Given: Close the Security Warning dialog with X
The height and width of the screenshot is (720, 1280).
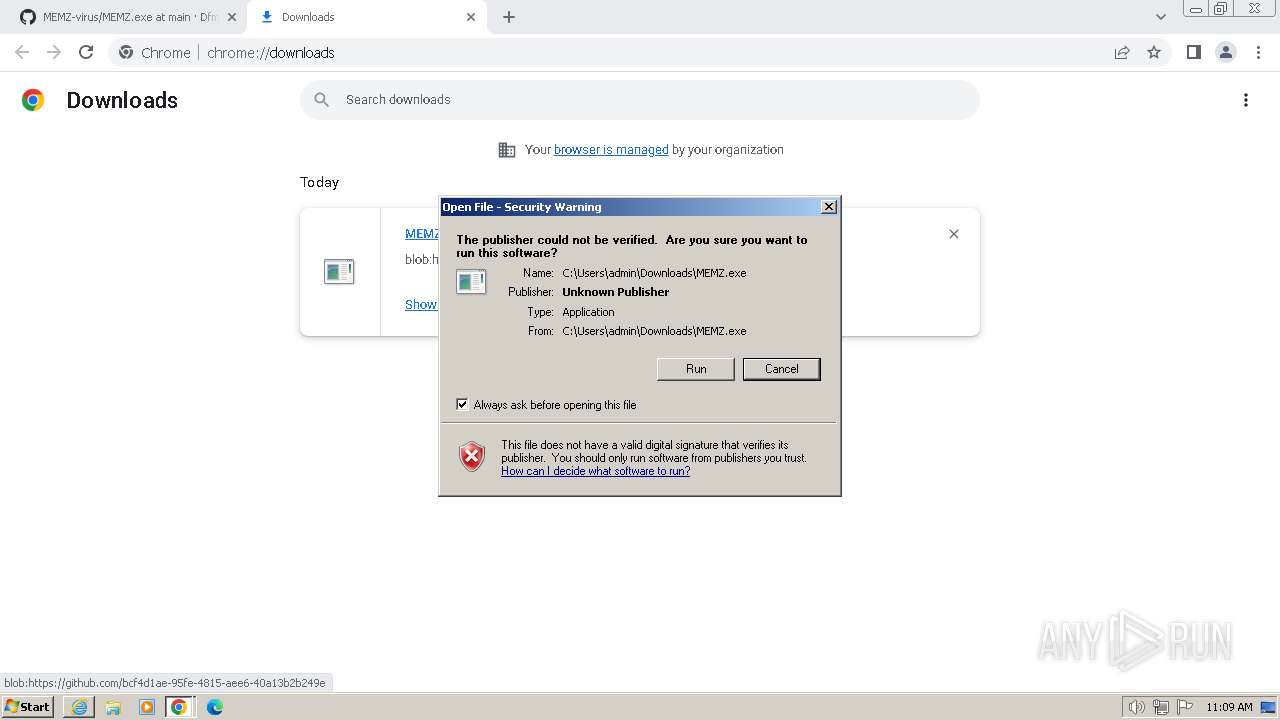Looking at the screenshot, I should point(828,207).
